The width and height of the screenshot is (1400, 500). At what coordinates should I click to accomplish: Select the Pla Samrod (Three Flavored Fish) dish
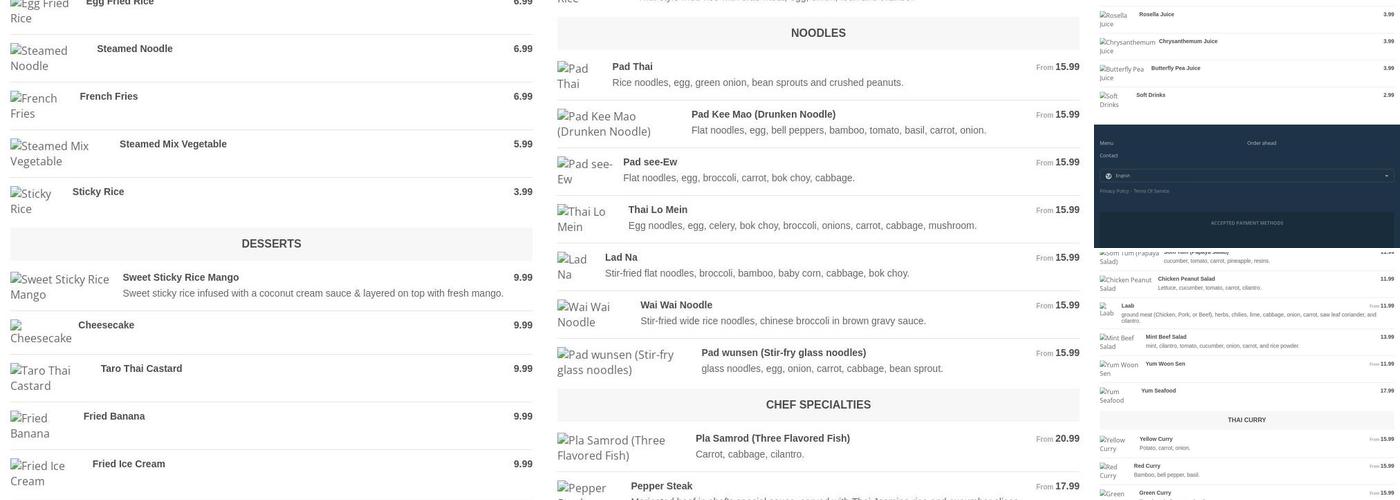(x=772, y=438)
